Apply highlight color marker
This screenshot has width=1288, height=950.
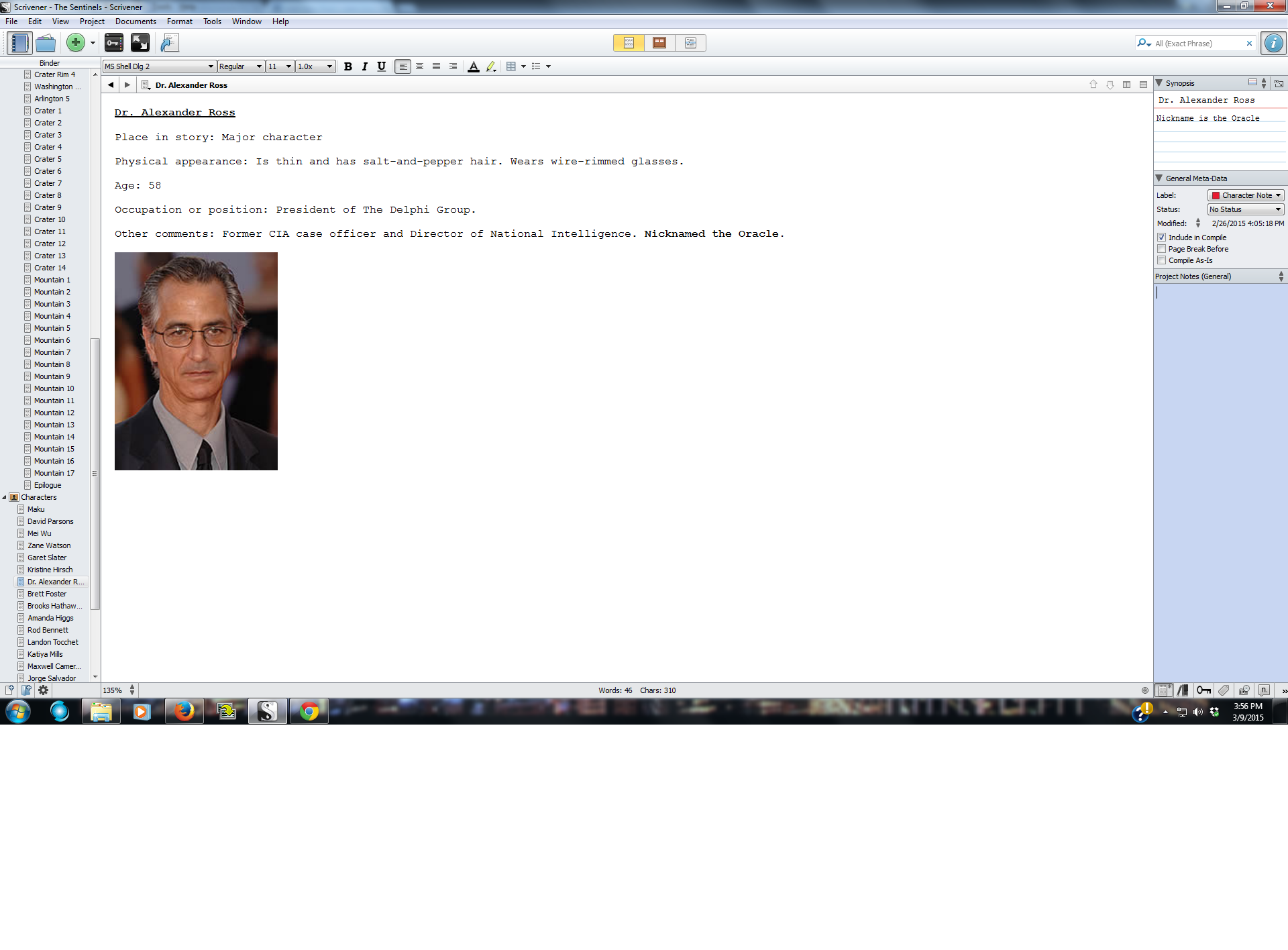(x=491, y=66)
